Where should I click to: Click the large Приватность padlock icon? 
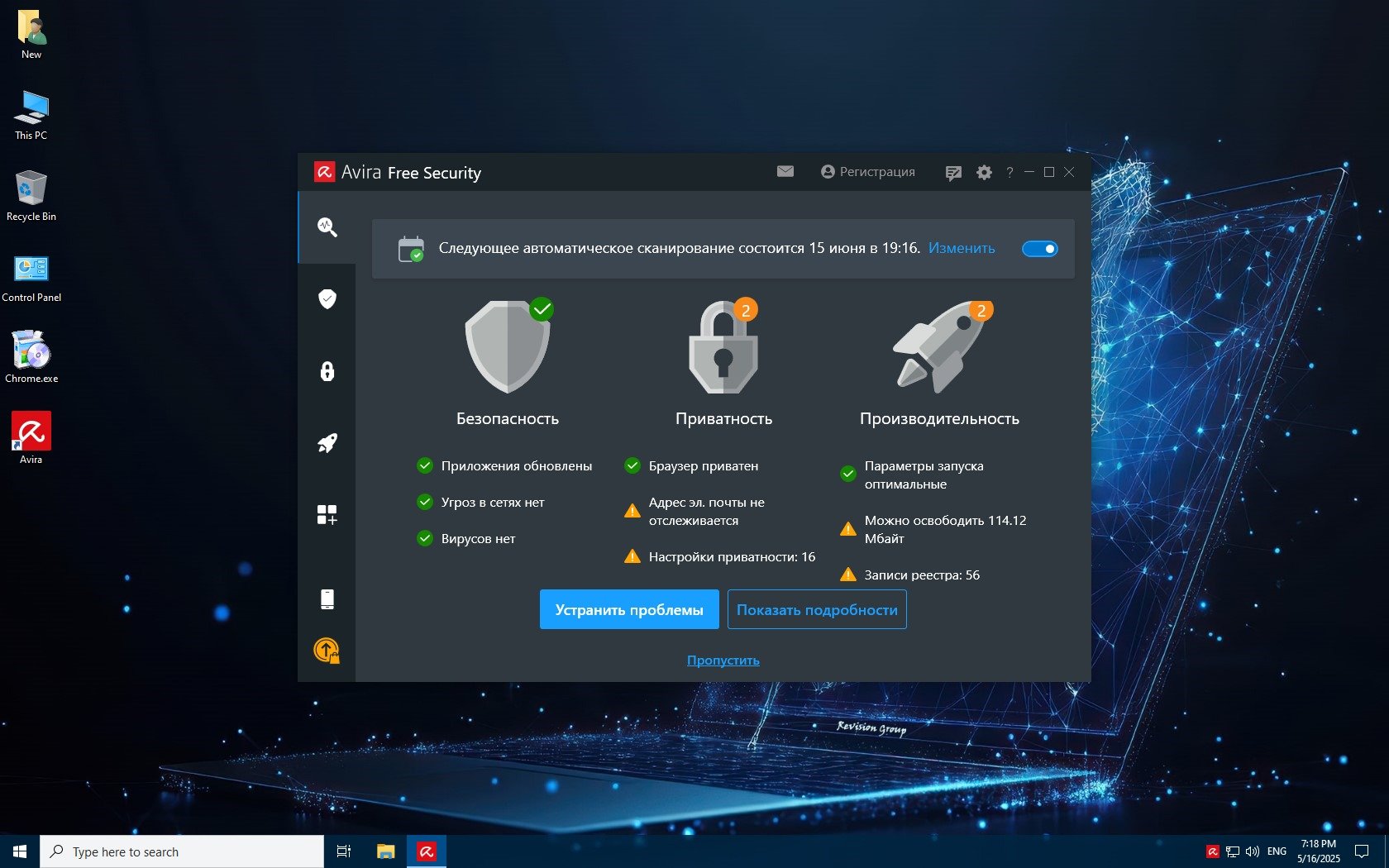[723, 348]
